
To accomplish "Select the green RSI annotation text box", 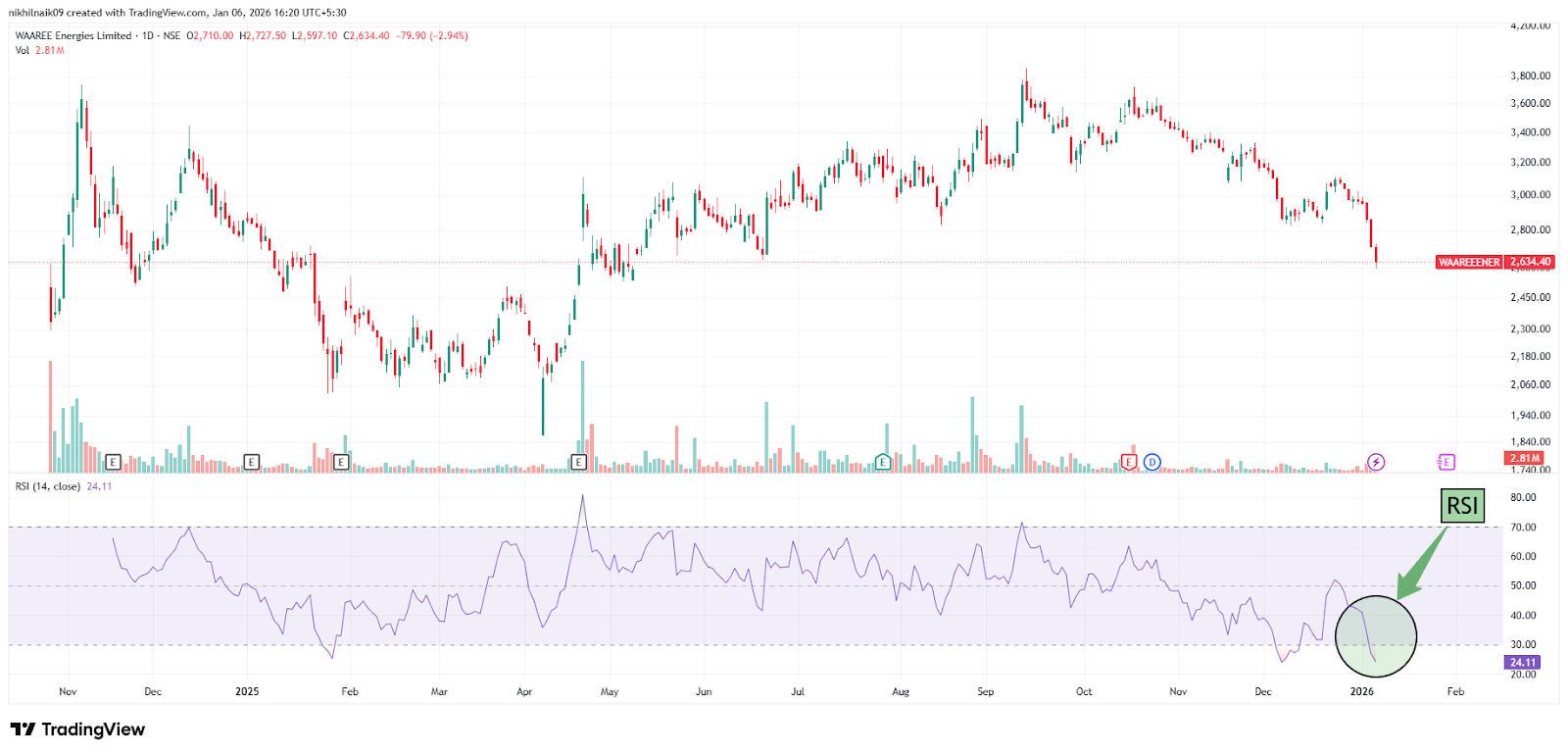I will pos(1462,506).
